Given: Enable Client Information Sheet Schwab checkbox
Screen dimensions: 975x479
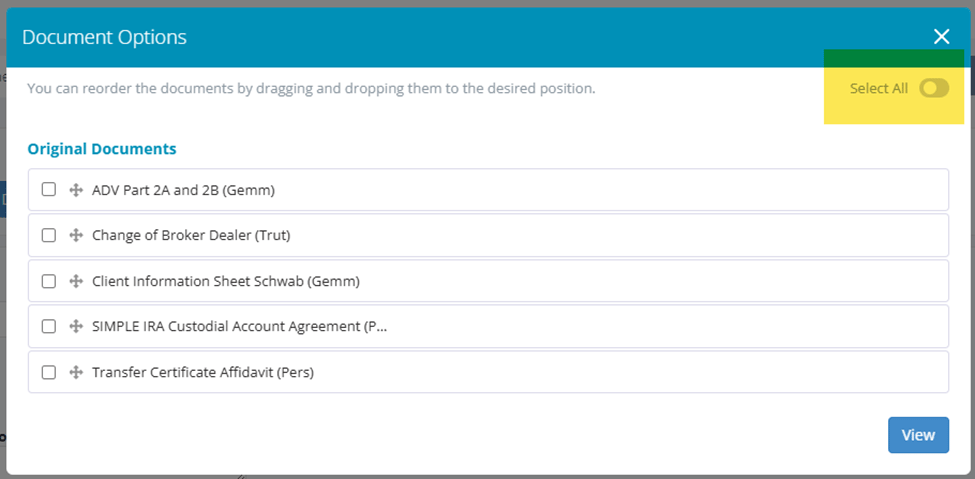Looking at the screenshot, I should 49,281.
